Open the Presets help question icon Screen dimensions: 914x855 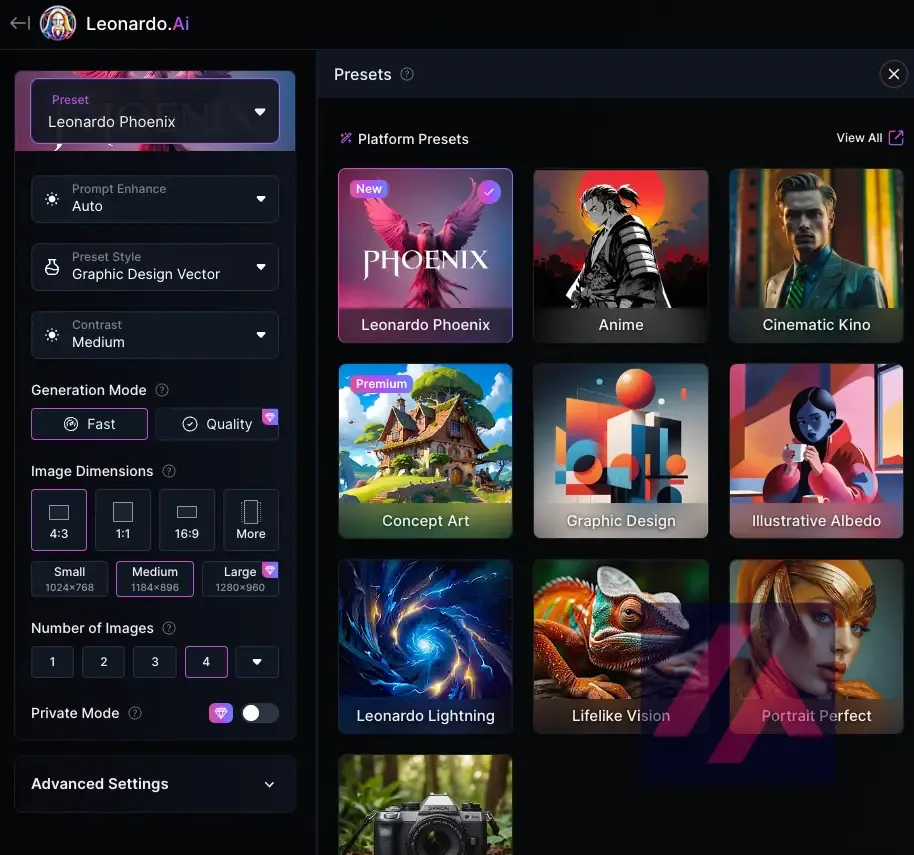pyautogui.click(x=407, y=74)
